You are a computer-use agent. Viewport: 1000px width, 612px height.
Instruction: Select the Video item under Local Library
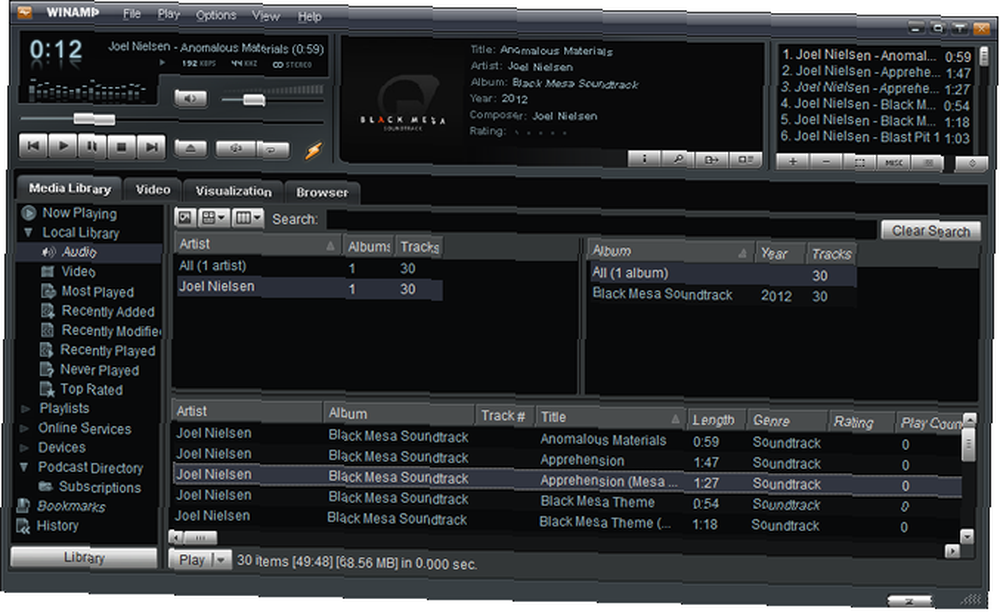[78, 272]
